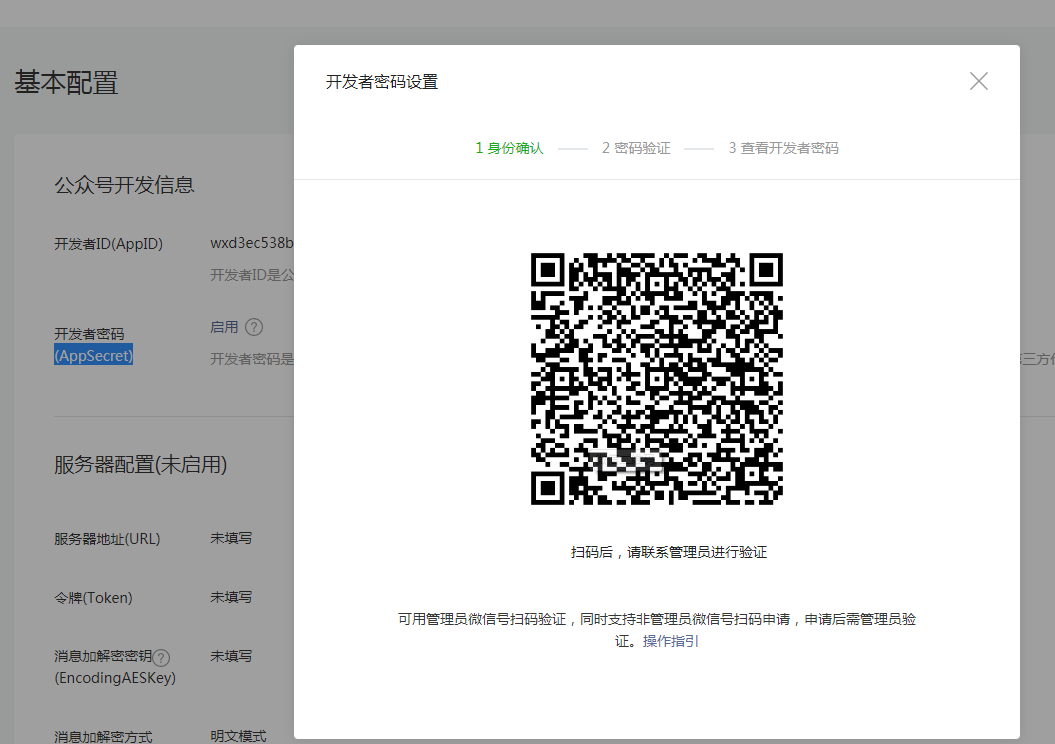Select step 2 密码验证
1055x744 pixels.
pyautogui.click(x=636, y=148)
